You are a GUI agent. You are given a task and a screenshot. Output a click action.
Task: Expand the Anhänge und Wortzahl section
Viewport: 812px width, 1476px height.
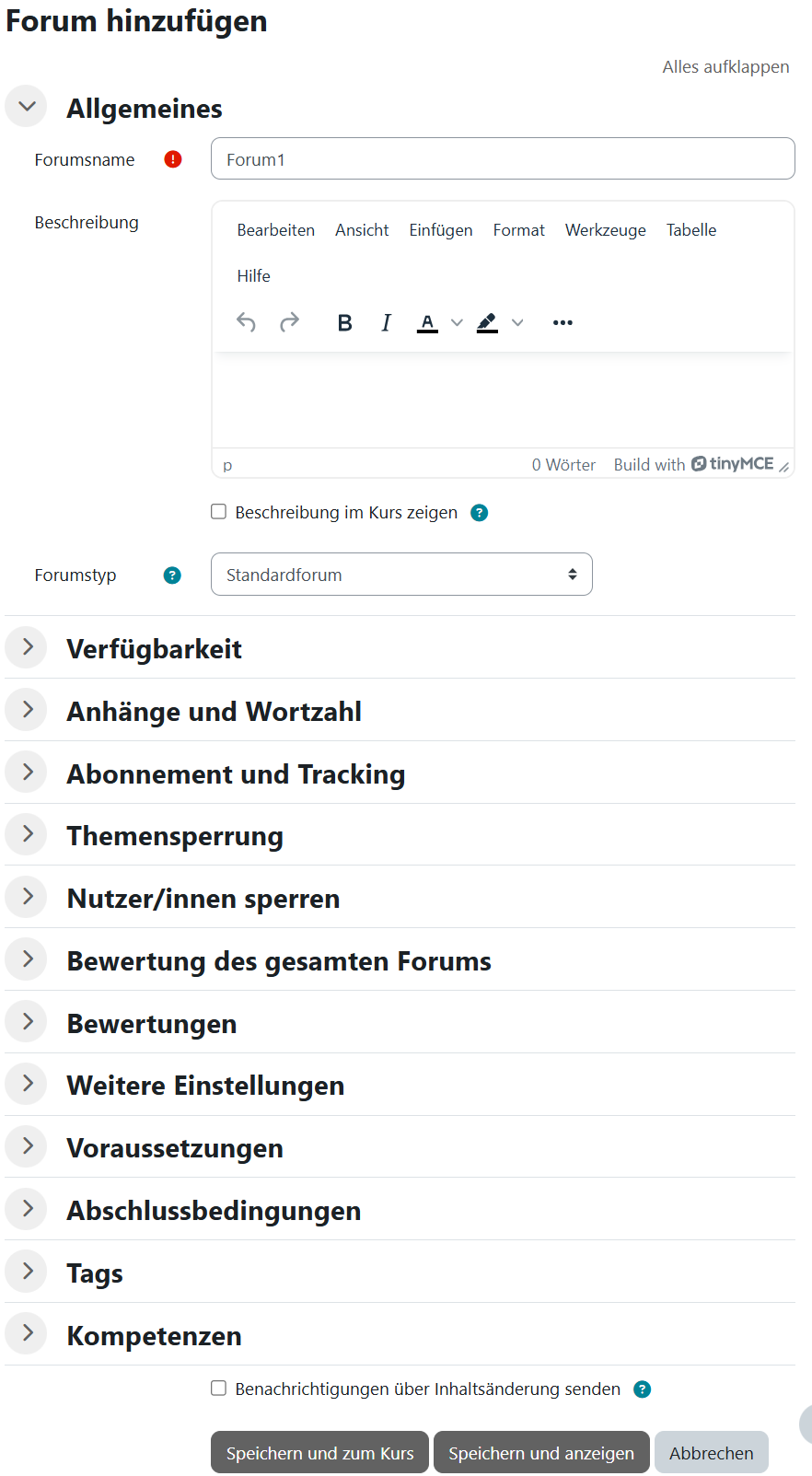(x=27, y=710)
